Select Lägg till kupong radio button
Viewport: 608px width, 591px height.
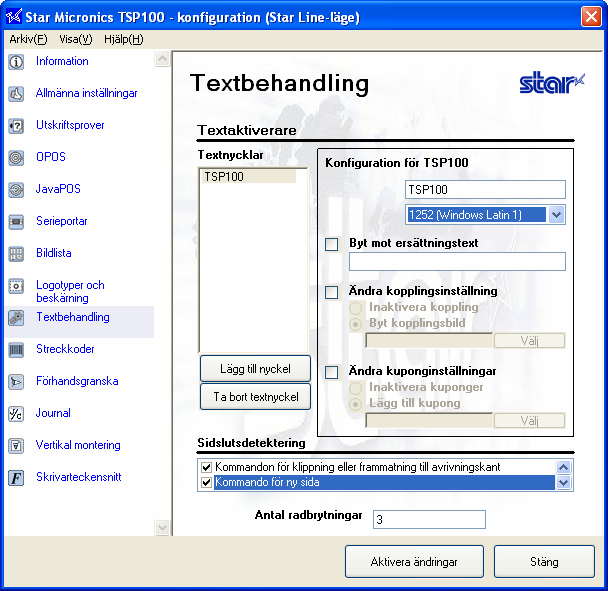click(356, 405)
